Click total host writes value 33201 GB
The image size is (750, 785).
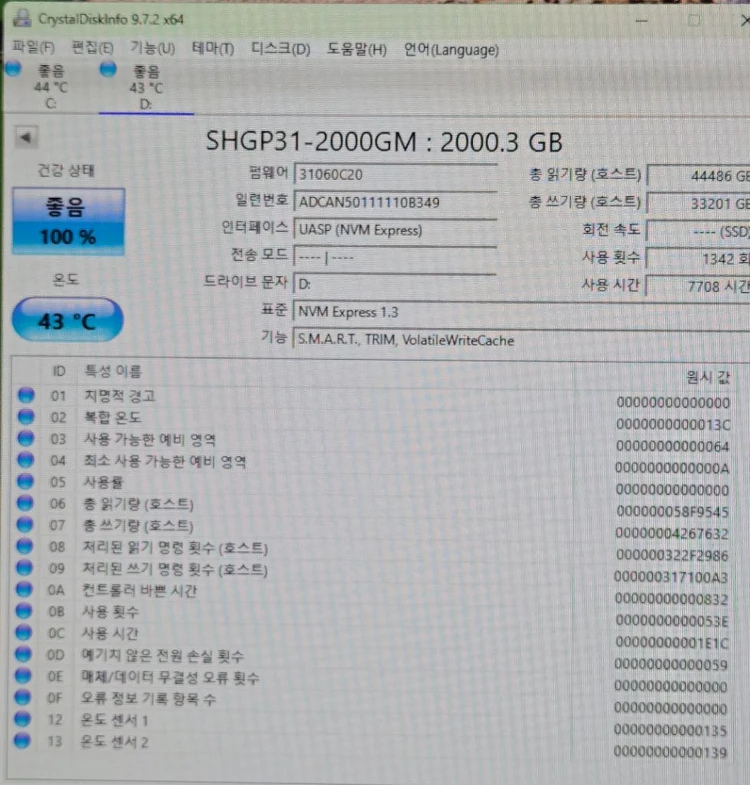698,203
